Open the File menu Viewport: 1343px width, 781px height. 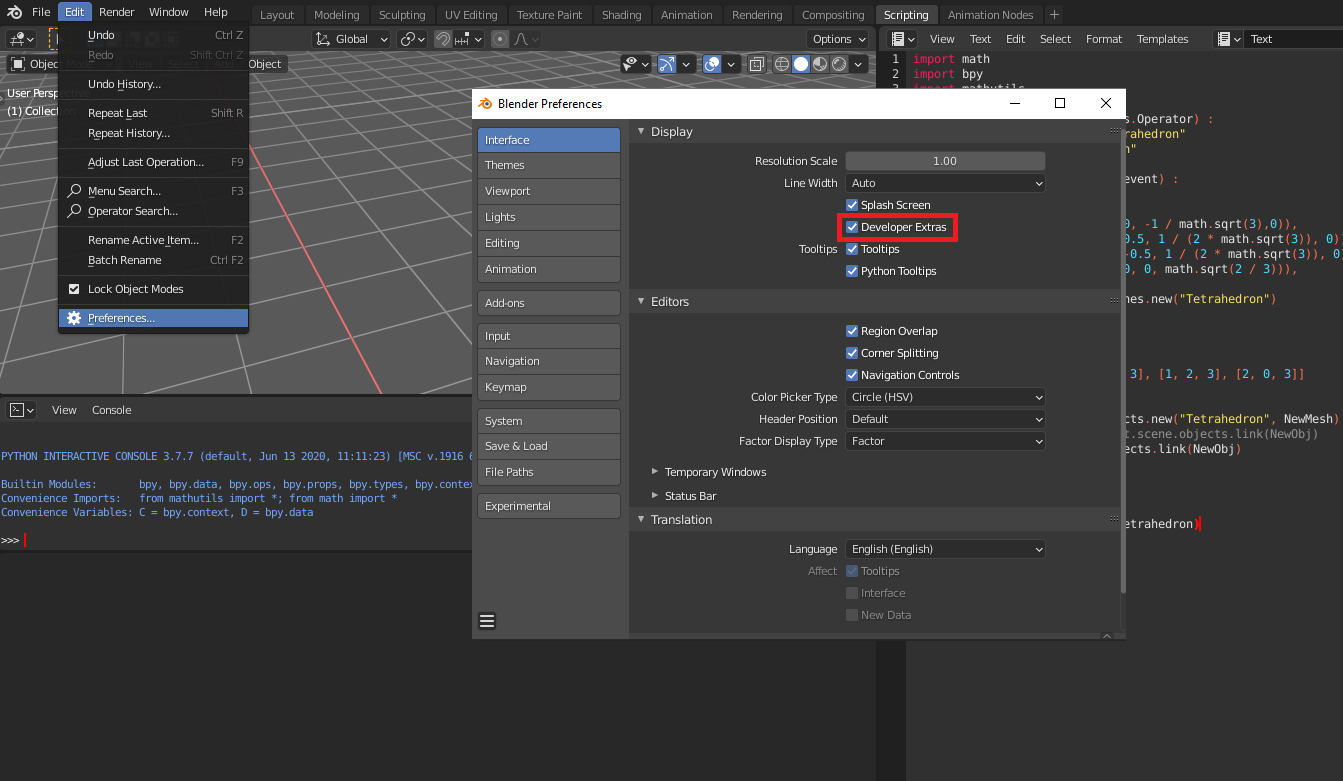point(41,12)
